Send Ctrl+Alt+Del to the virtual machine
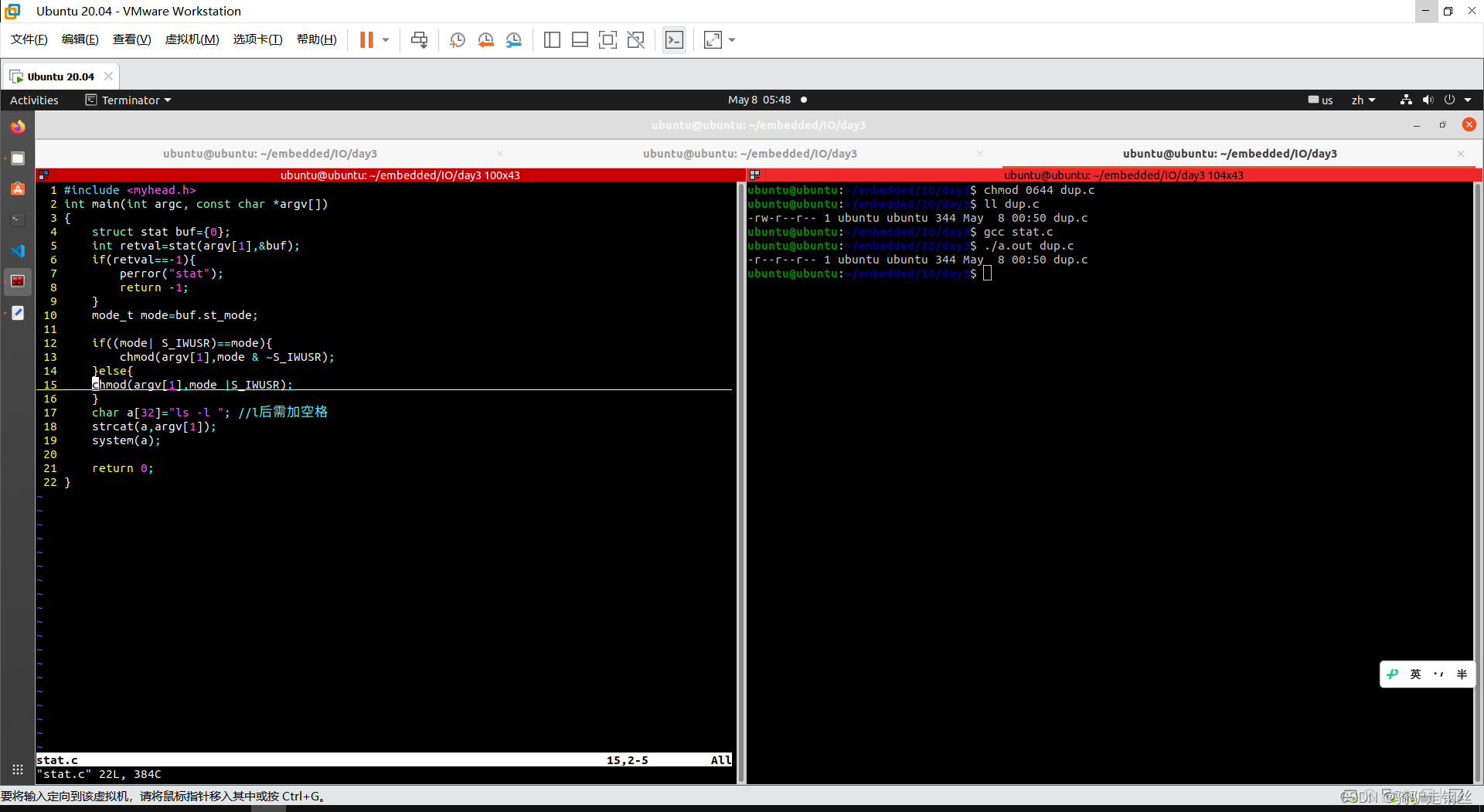Image resolution: width=1484 pixels, height=812 pixels. (419, 40)
